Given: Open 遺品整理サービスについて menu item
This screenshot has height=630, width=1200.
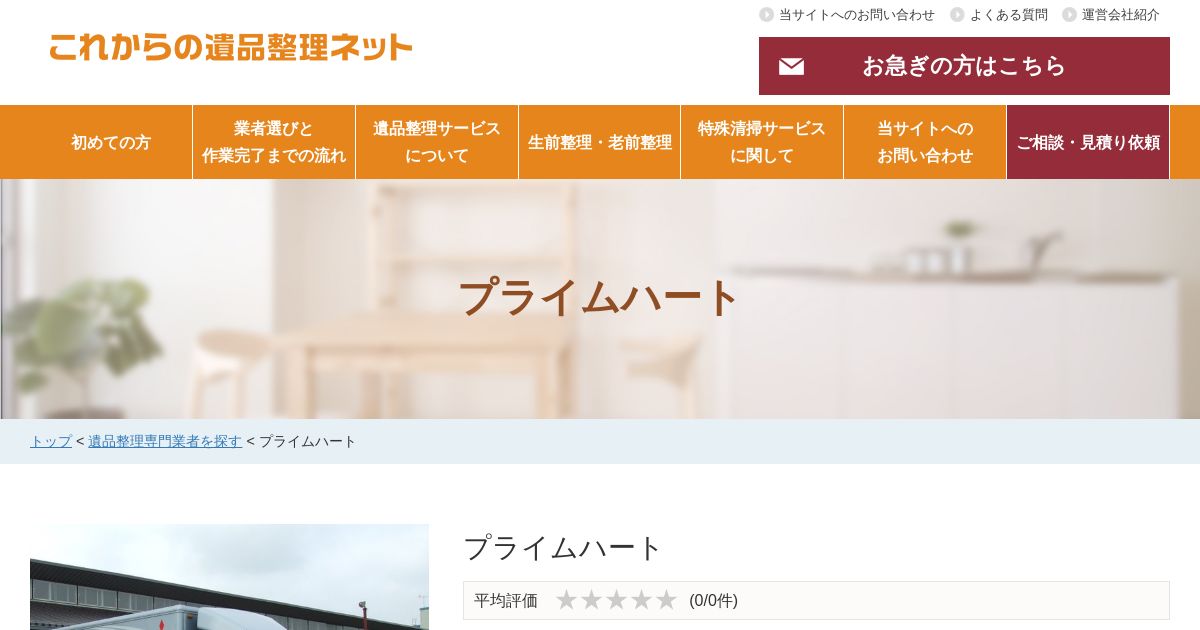Looking at the screenshot, I should 437,142.
